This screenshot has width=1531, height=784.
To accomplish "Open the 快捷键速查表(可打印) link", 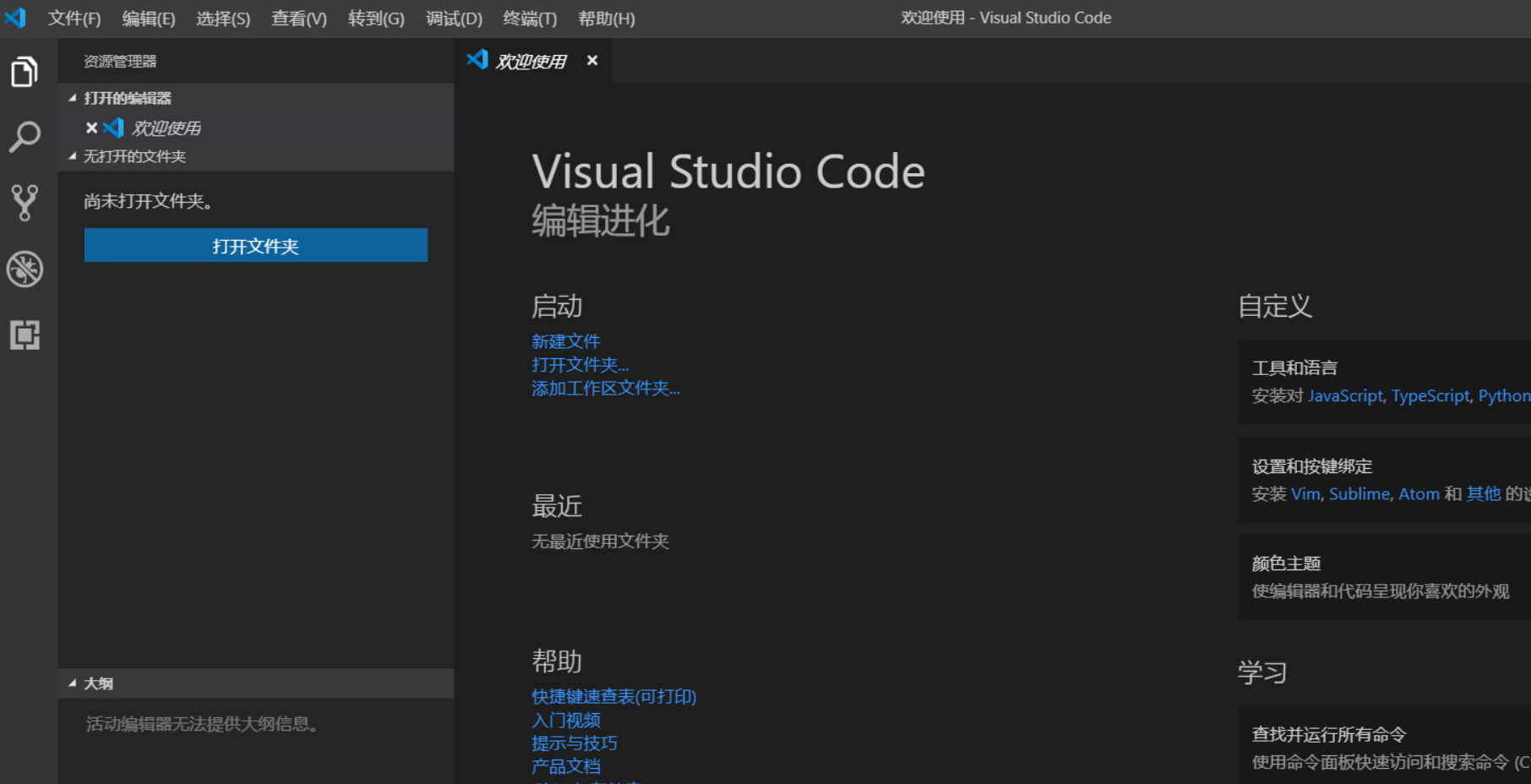I will (x=614, y=696).
